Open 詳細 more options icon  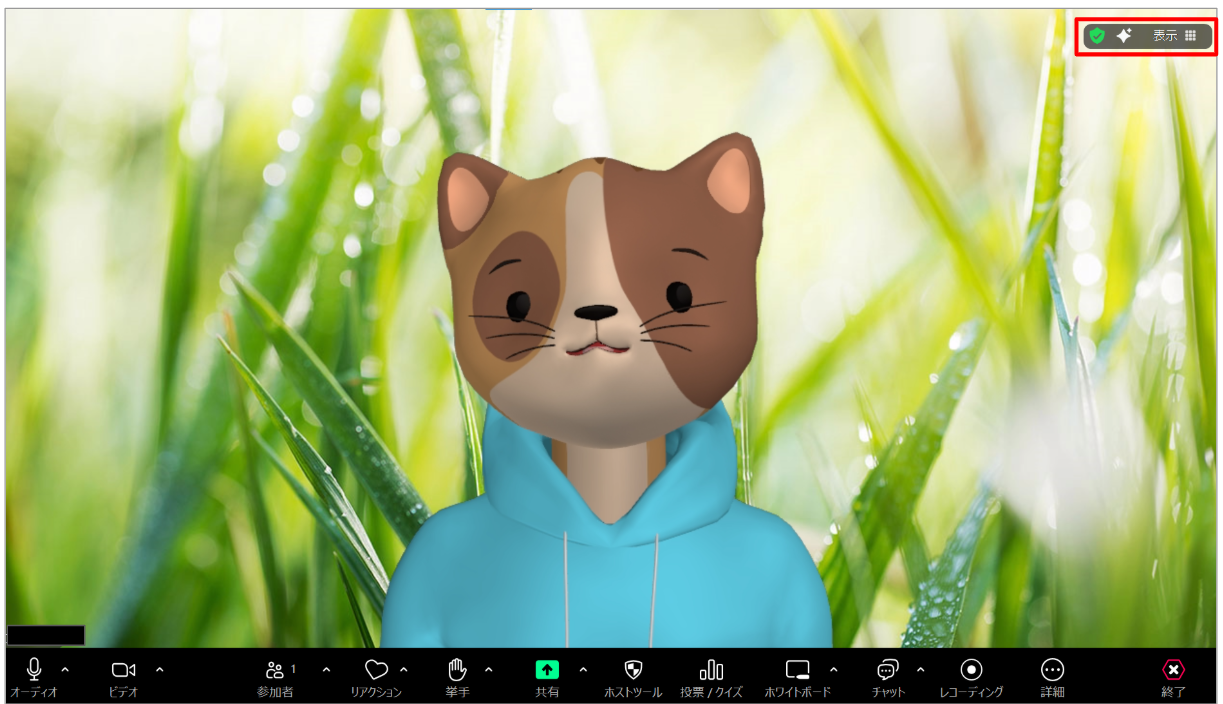1052,670
